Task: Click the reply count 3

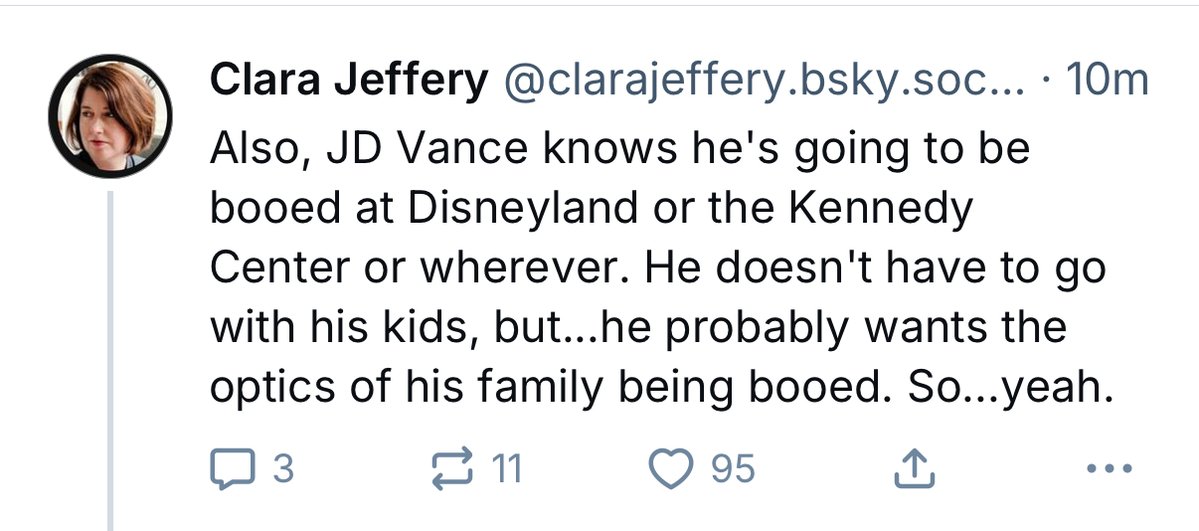Action: coord(283,468)
